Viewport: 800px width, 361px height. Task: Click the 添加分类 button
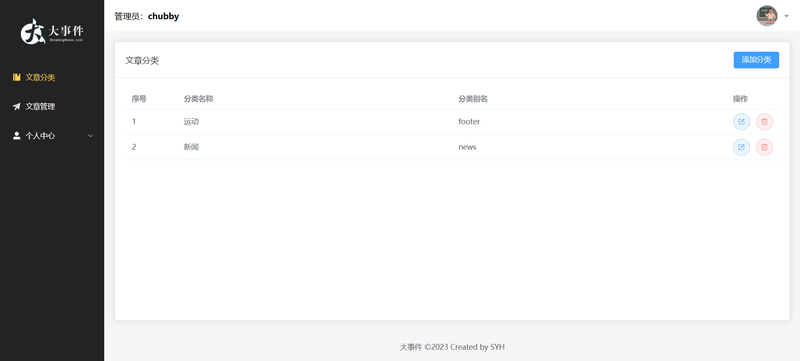pos(756,60)
